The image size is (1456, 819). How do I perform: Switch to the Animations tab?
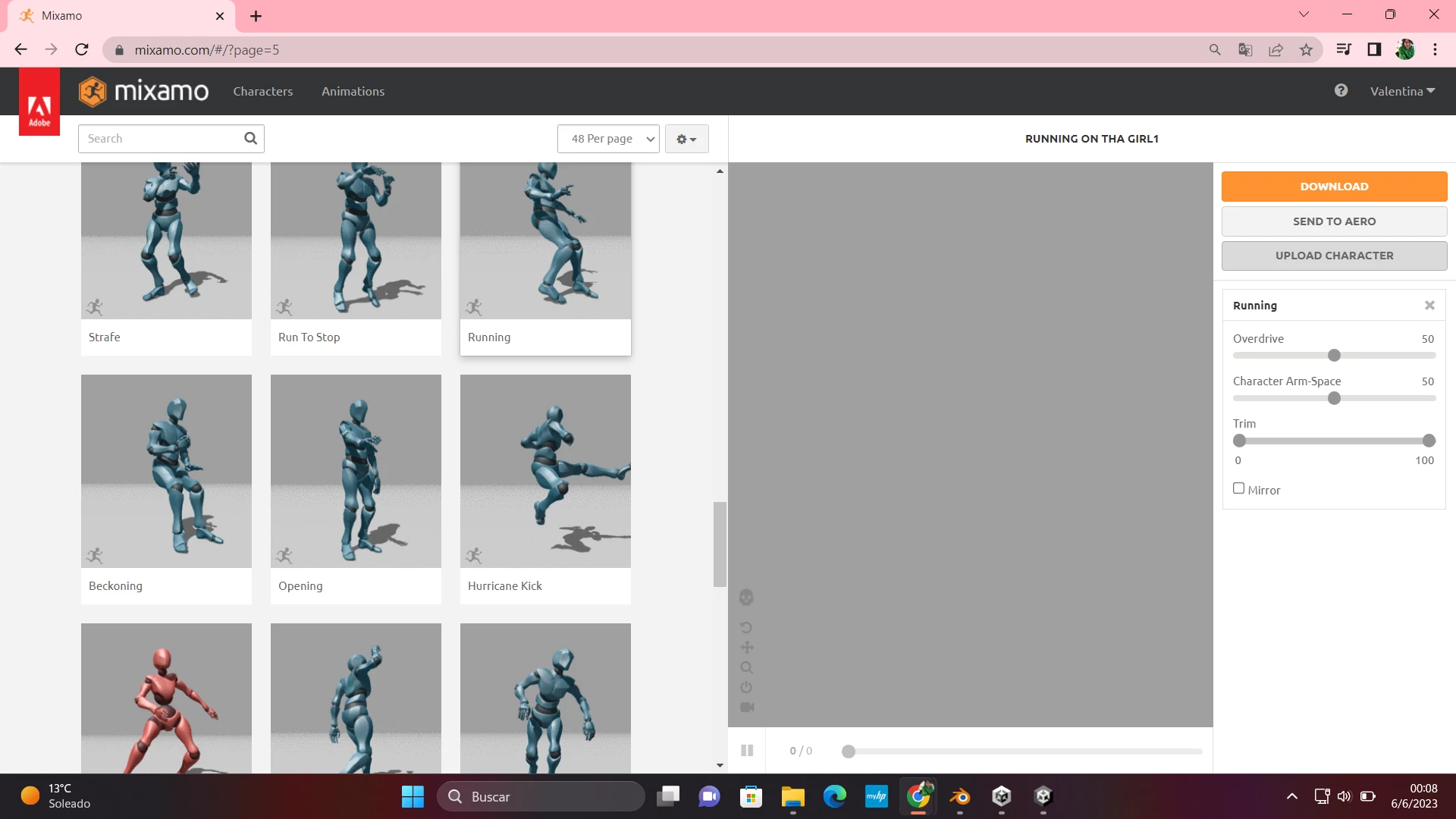[353, 91]
